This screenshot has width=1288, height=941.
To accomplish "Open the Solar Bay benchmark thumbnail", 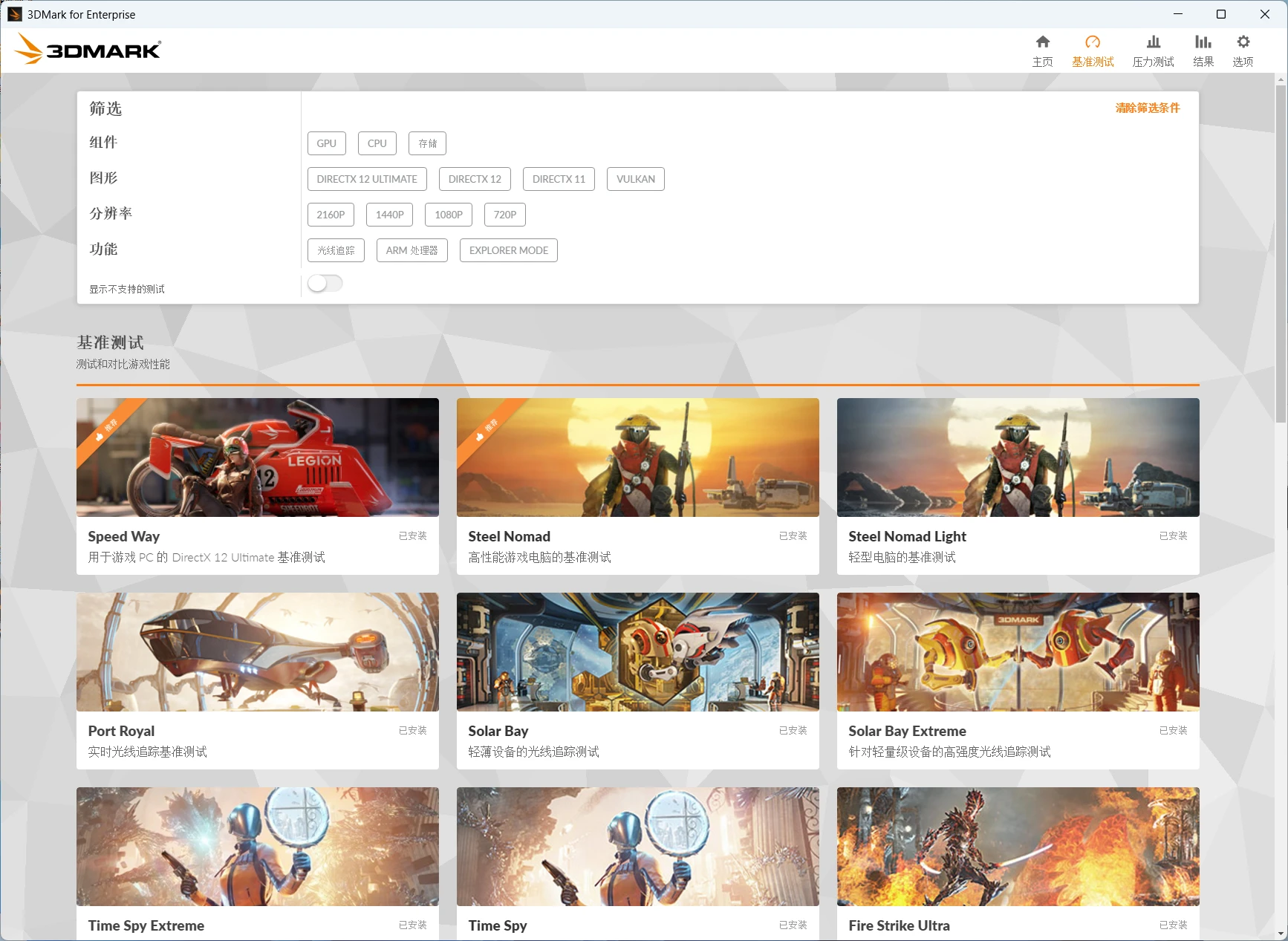I will click(638, 652).
